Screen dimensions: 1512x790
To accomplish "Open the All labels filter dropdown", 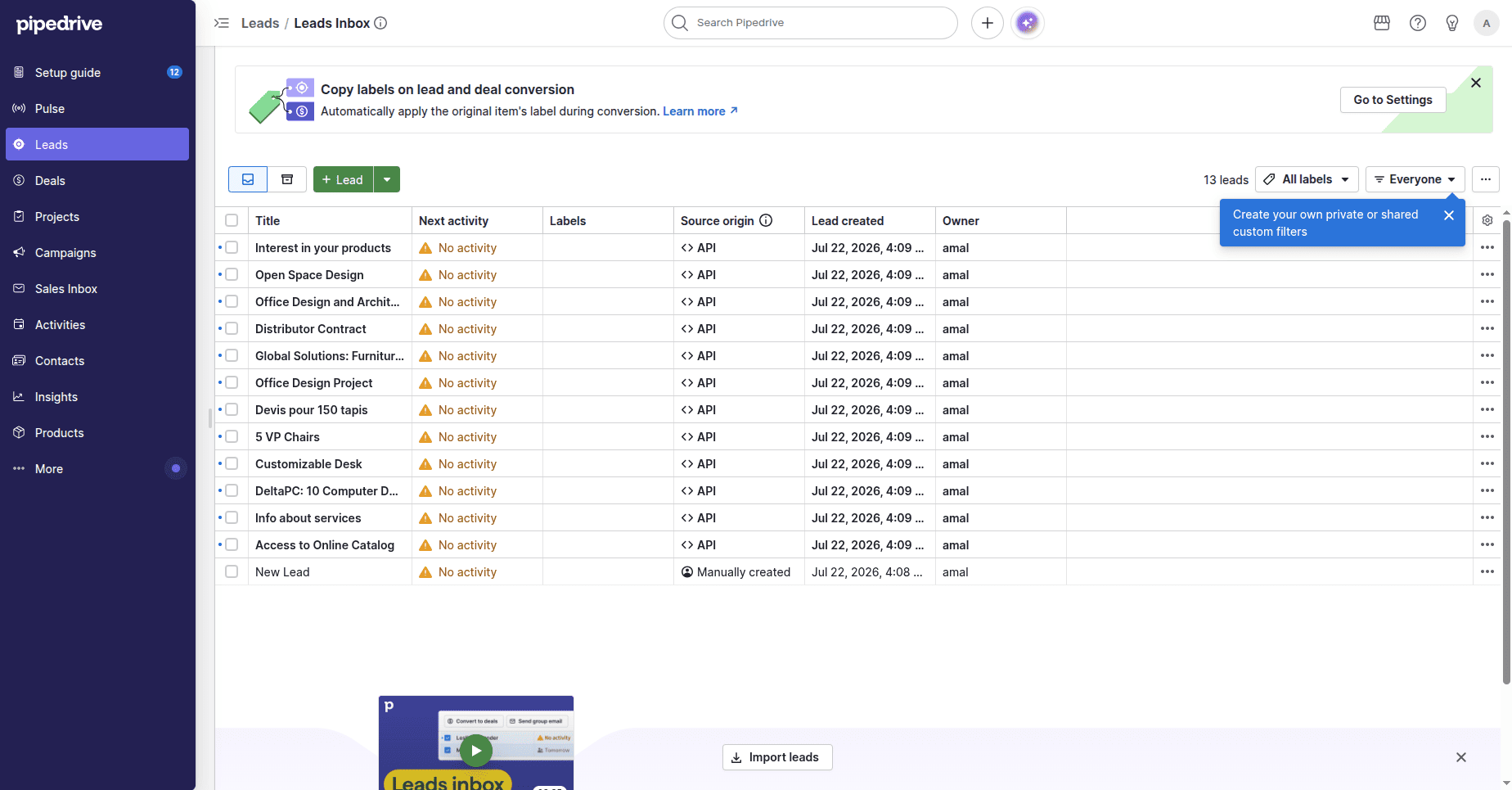I will click(x=1307, y=179).
